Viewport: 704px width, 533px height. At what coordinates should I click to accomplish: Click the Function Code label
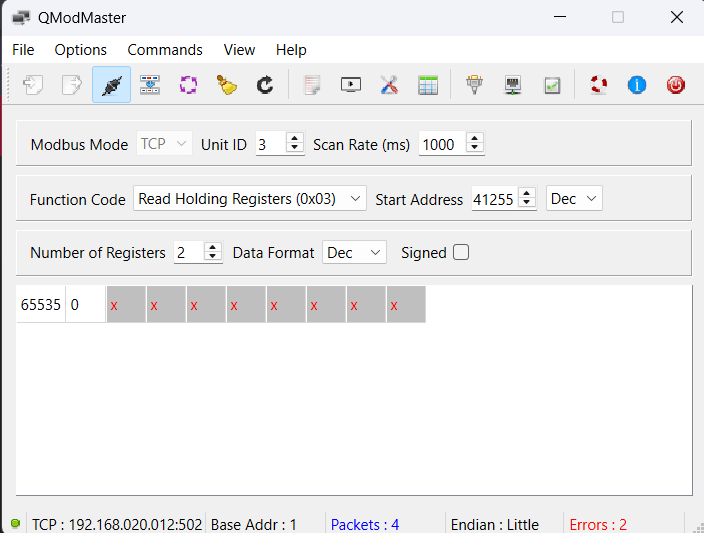point(78,199)
